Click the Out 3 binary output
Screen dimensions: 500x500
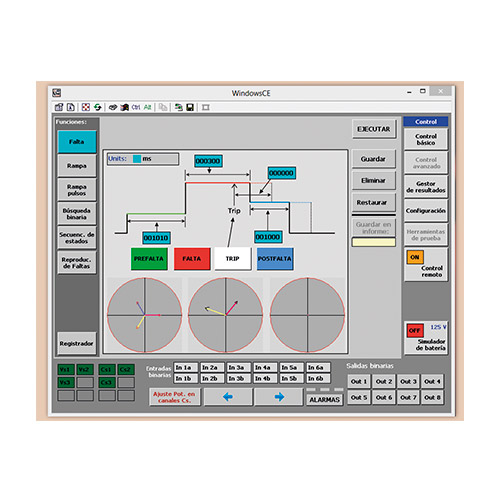(408, 381)
